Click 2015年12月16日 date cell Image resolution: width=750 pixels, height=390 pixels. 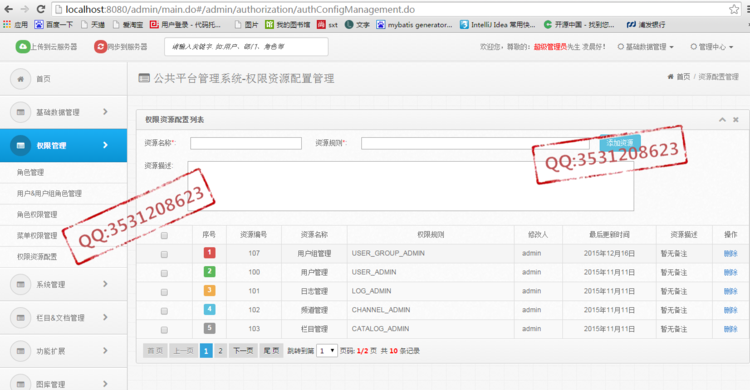click(x=609, y=254)
